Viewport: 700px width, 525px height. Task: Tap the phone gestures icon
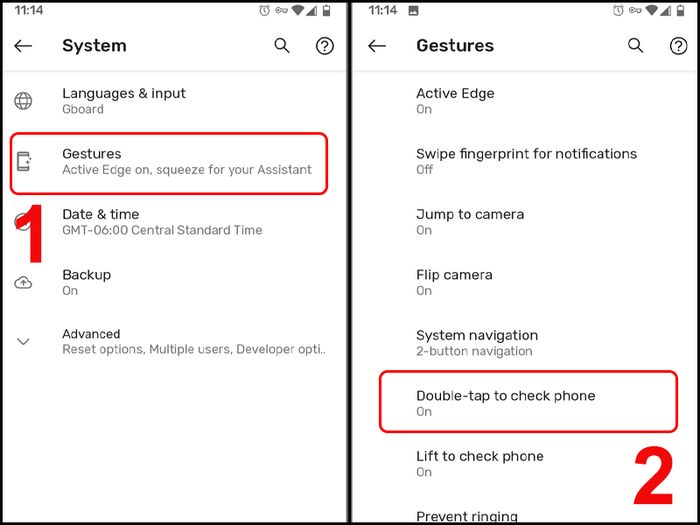click(24, 162)
